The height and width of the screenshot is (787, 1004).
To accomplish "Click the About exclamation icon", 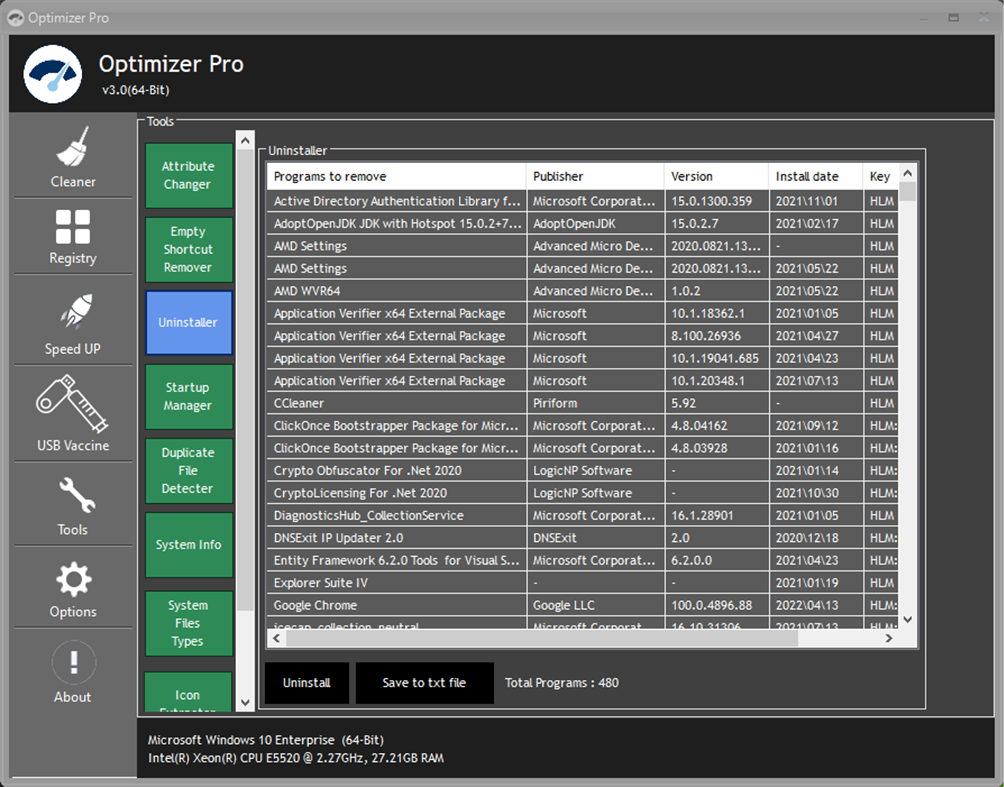I will (74, 662).
